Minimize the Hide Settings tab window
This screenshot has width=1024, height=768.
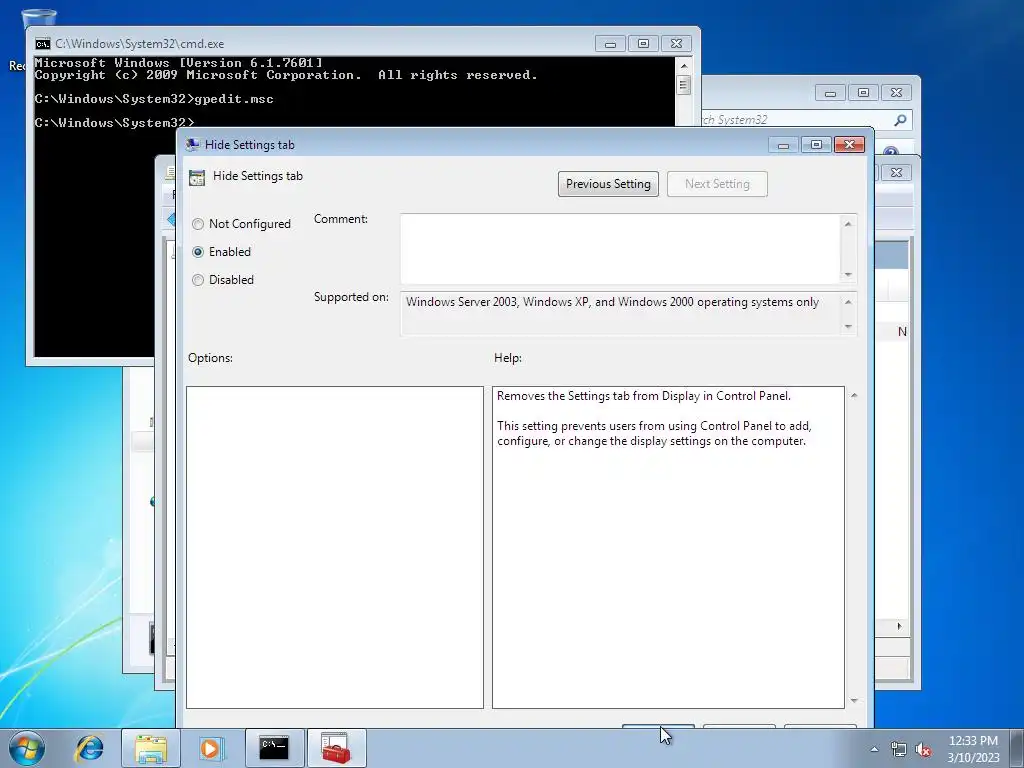coord(783,145)
